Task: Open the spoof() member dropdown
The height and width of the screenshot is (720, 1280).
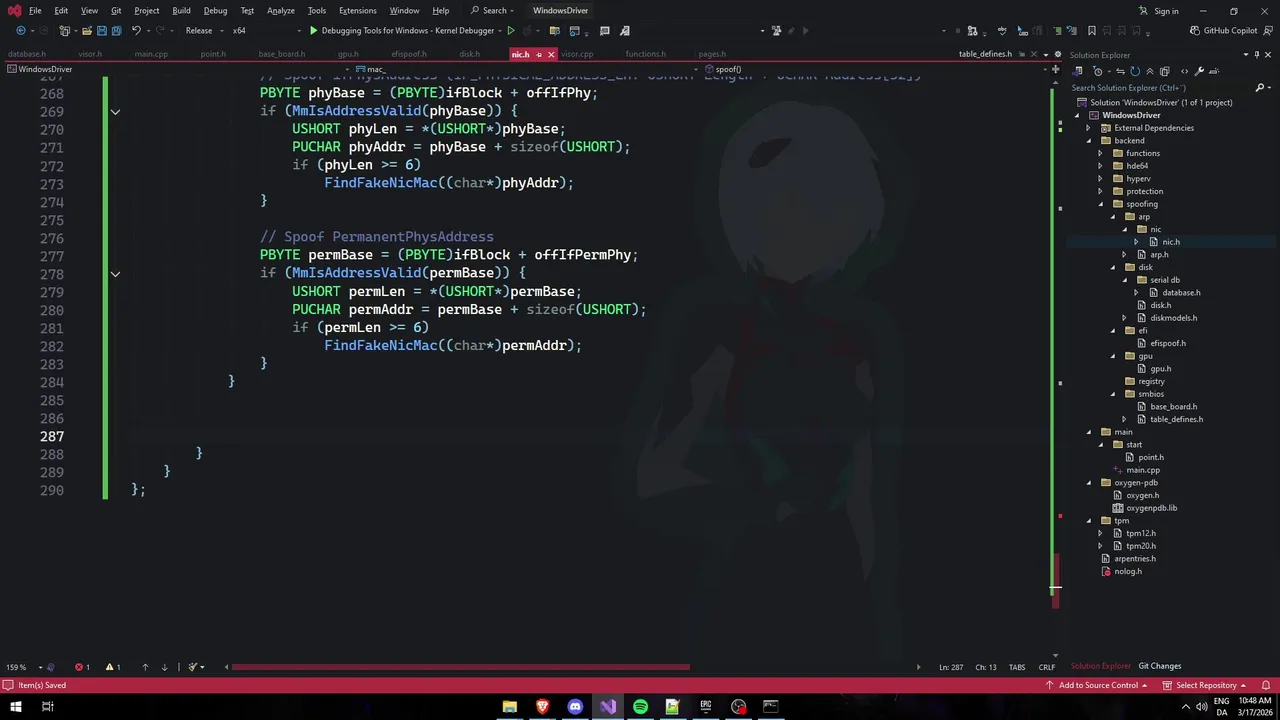Action: pyautogui.click(x=876, y=69)
